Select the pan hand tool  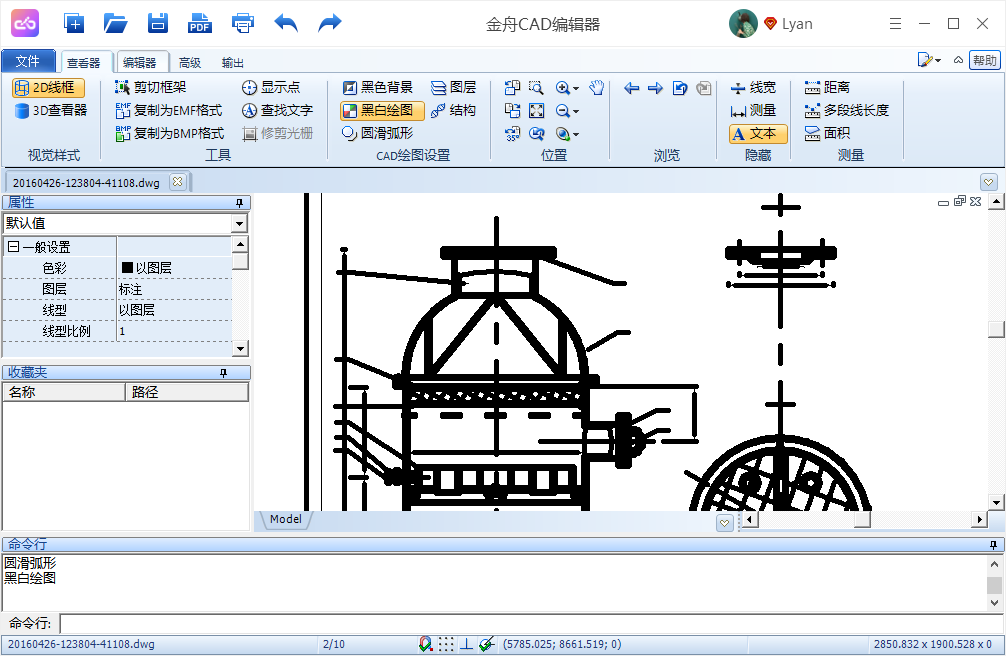597,87
